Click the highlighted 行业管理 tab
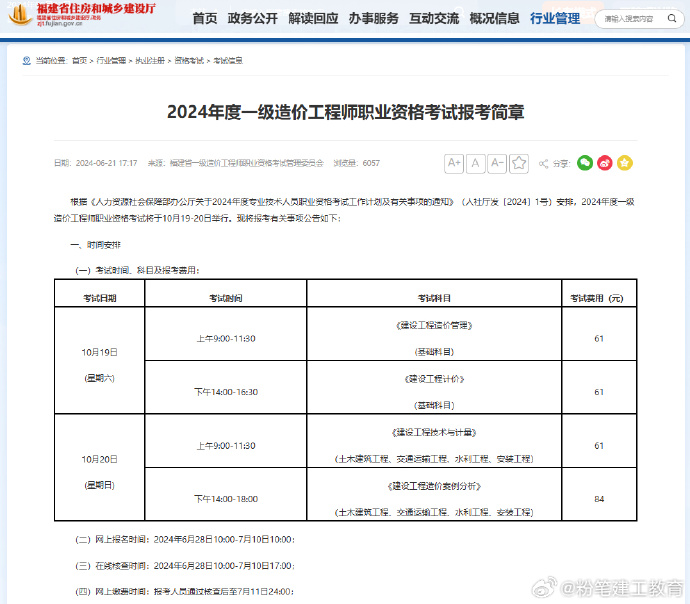Image resolution: width=690 pixels, height=604 pixels. tap(555, 19)
